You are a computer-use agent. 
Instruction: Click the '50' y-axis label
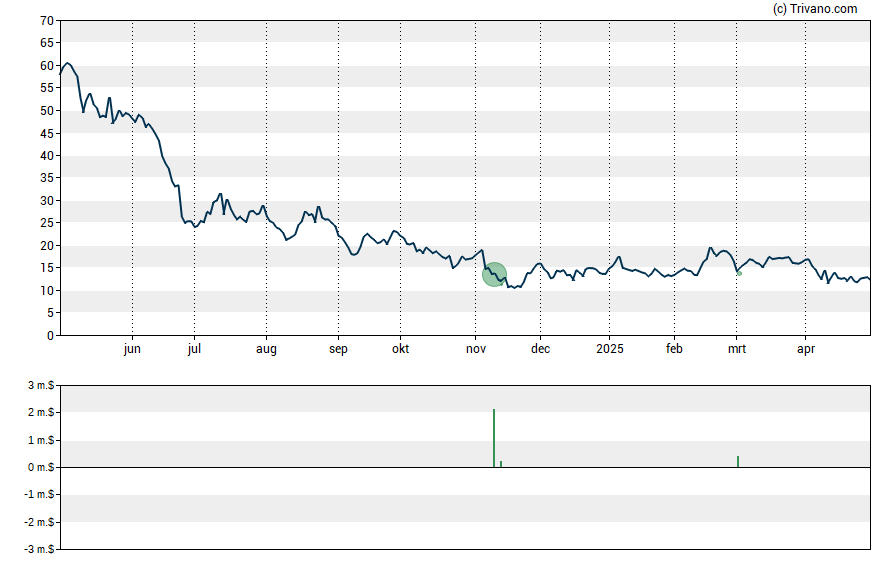[47, 111]
